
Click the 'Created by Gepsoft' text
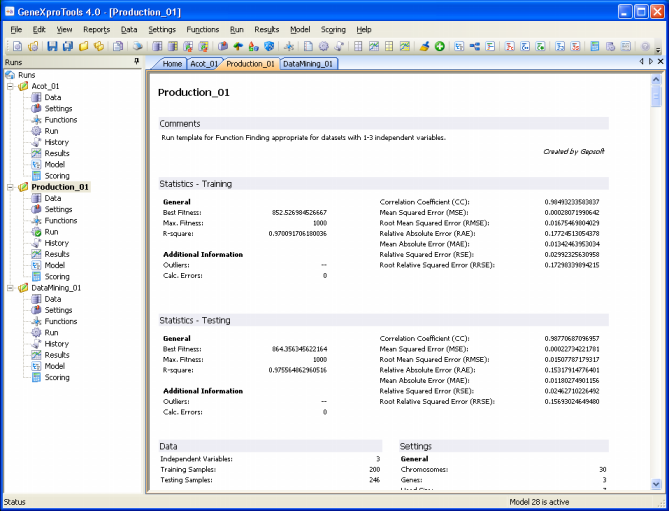click(x=574, y=151)
